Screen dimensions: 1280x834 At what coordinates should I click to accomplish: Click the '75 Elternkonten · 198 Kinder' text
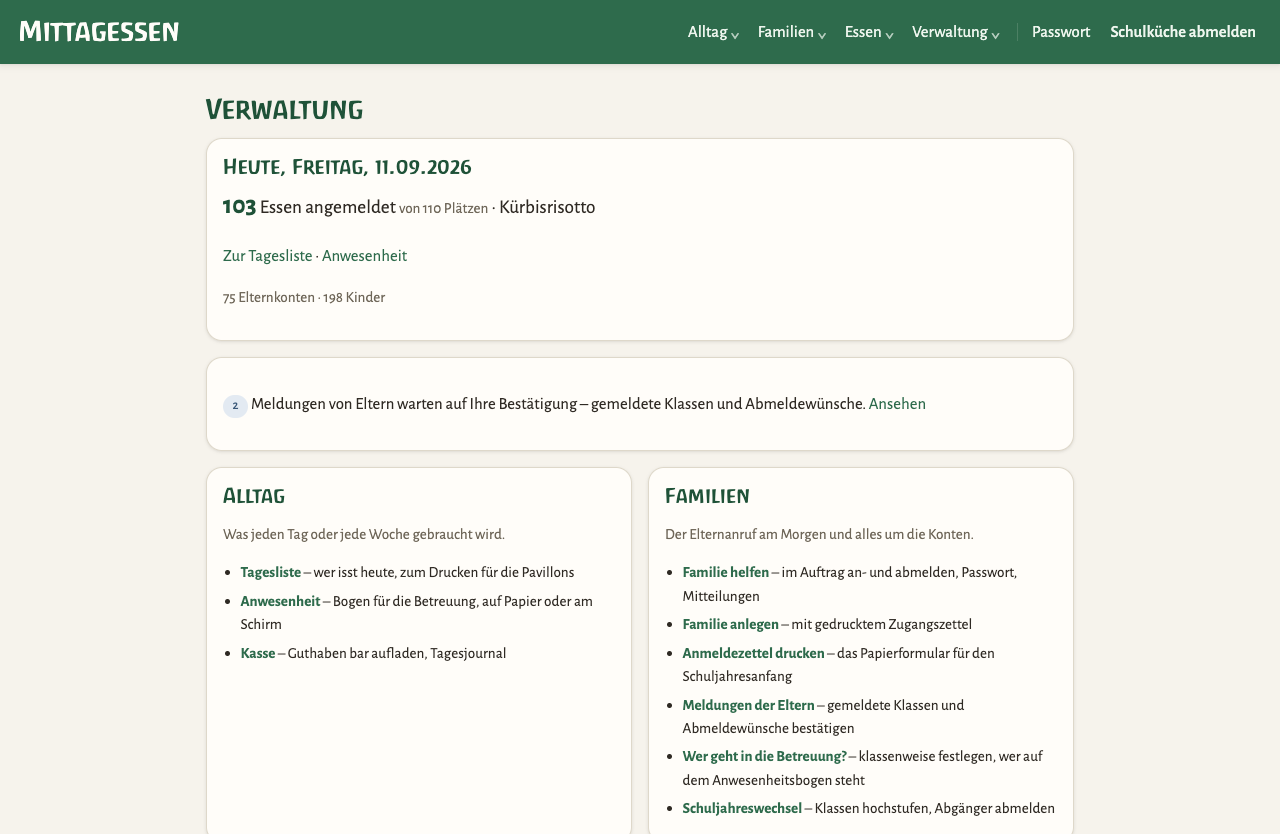(304, 298)
